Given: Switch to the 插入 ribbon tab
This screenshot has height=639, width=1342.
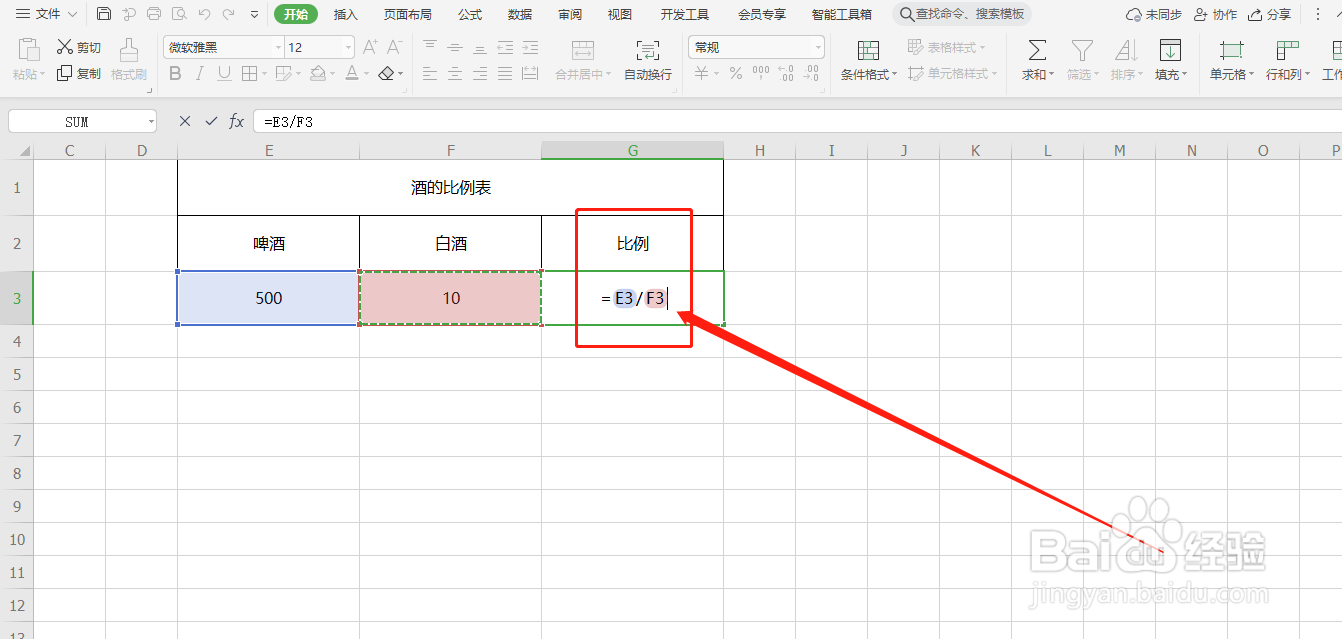Looking at the screenshot, I should pos(345,14).
